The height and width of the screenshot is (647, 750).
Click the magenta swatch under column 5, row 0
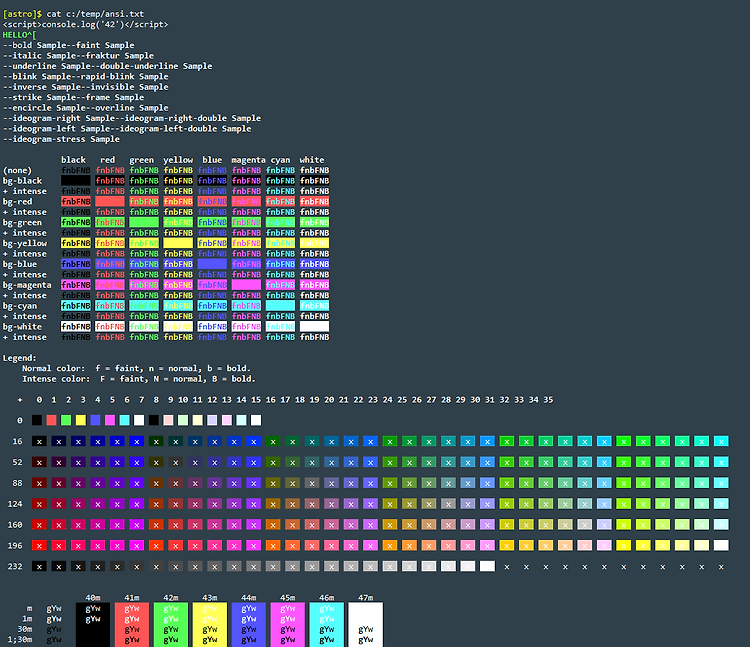tap(110, 420)
